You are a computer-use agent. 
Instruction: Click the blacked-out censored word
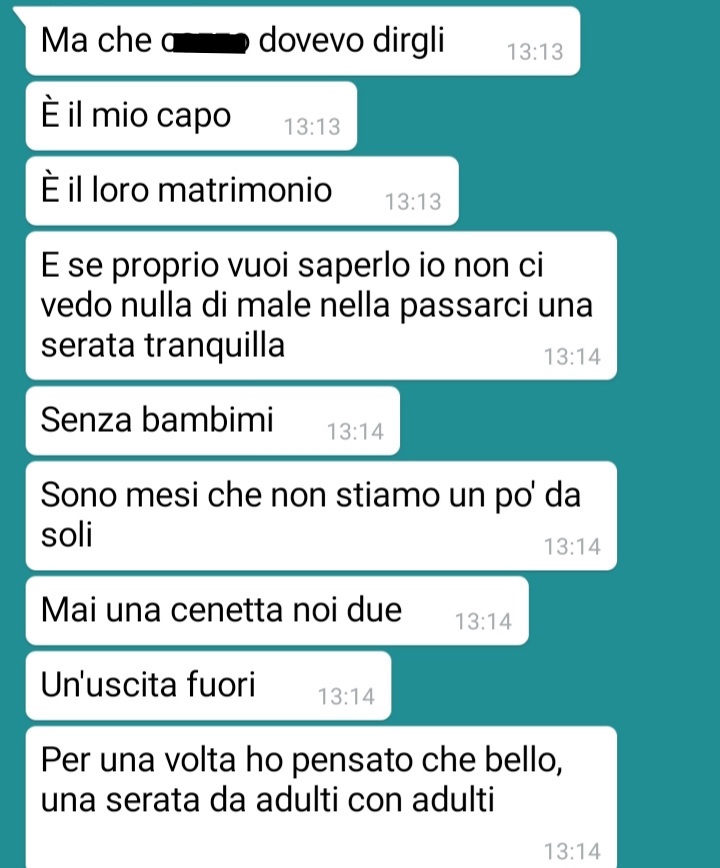209,42
